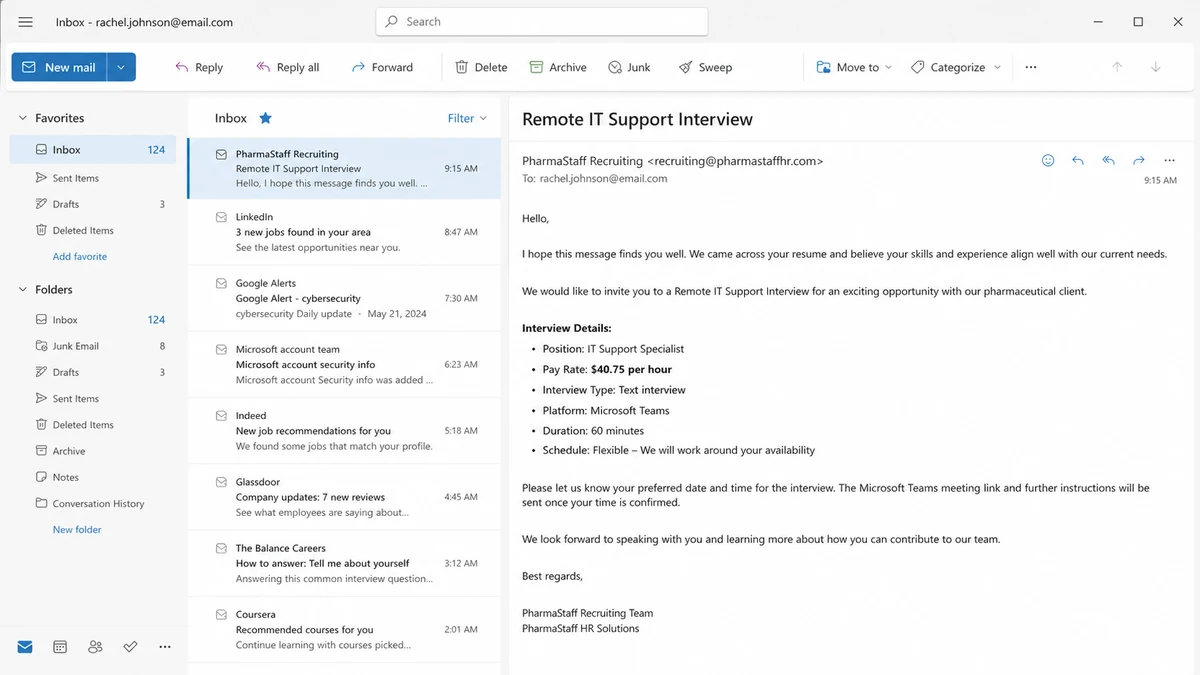The height and width of the screenshot is (675, 1200).
Task: Open the Microsoft account team email
Action: [344, 365]
